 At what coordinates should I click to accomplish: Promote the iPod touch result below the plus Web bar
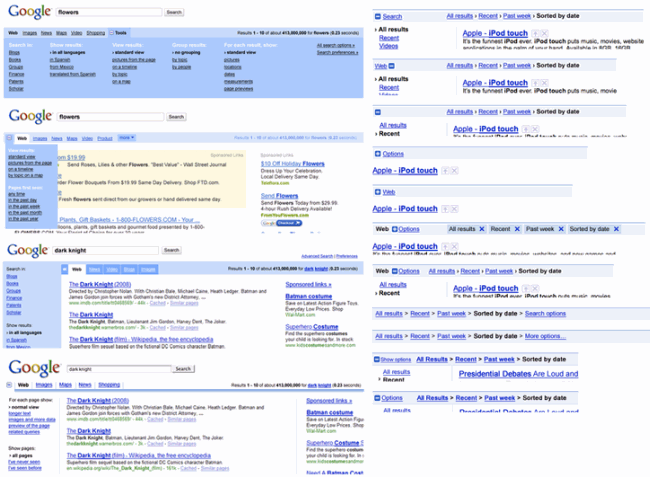click(x=445, y=209)
